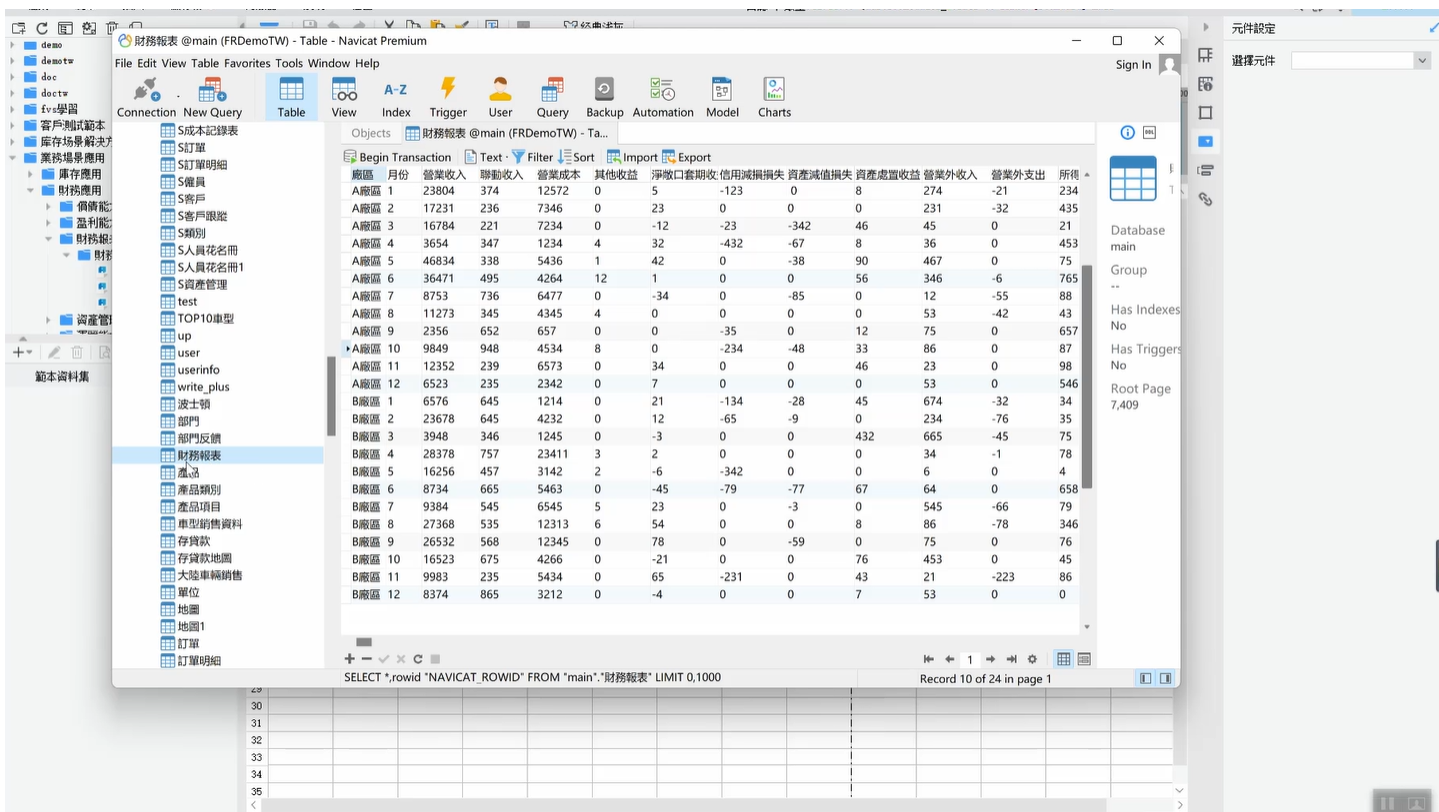Switch to the Objects tab
This screenshot has width=1439, height=812.
coord(371,133)
